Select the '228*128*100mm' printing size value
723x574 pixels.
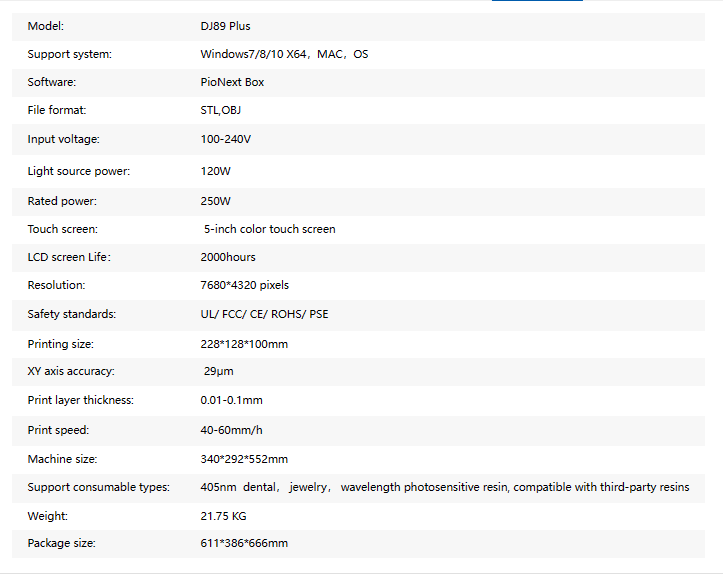pos(244,344)
